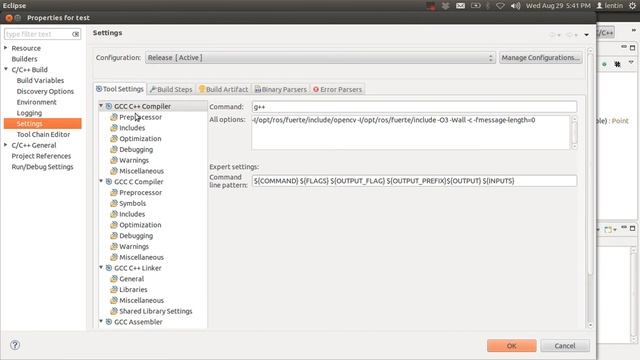Open Libraries under GCC C++ Linker
Viewport: 640px width, 360px height.
pyautogui.click(x=133, y=290)
